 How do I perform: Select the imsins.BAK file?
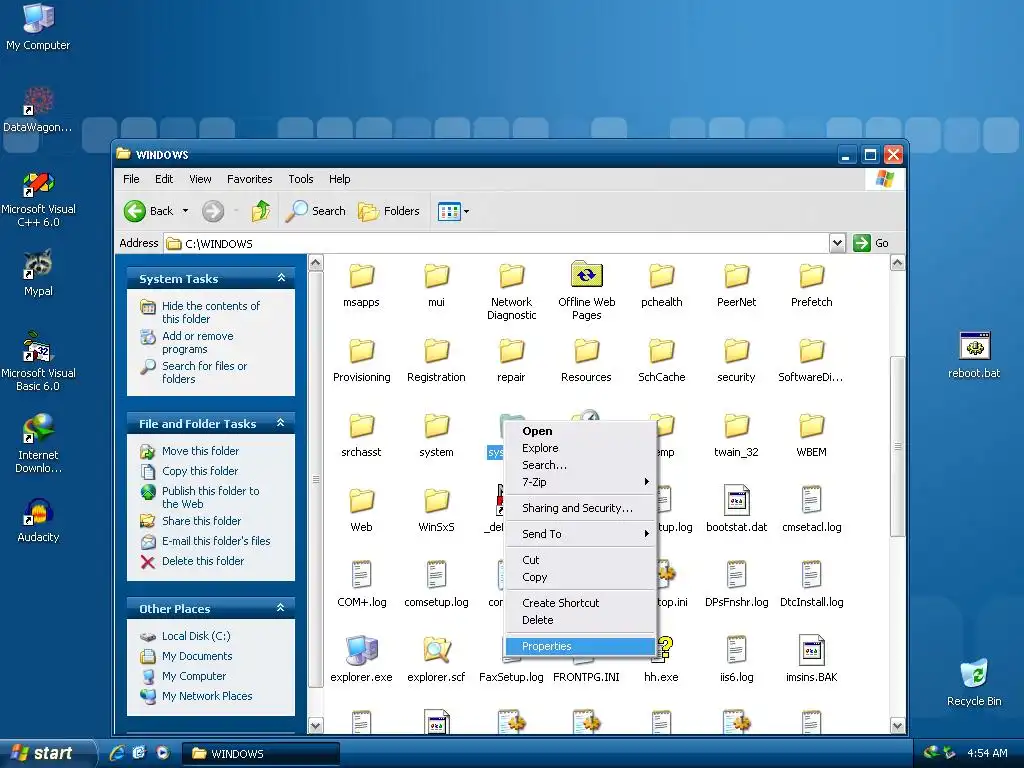pos(811,659)
